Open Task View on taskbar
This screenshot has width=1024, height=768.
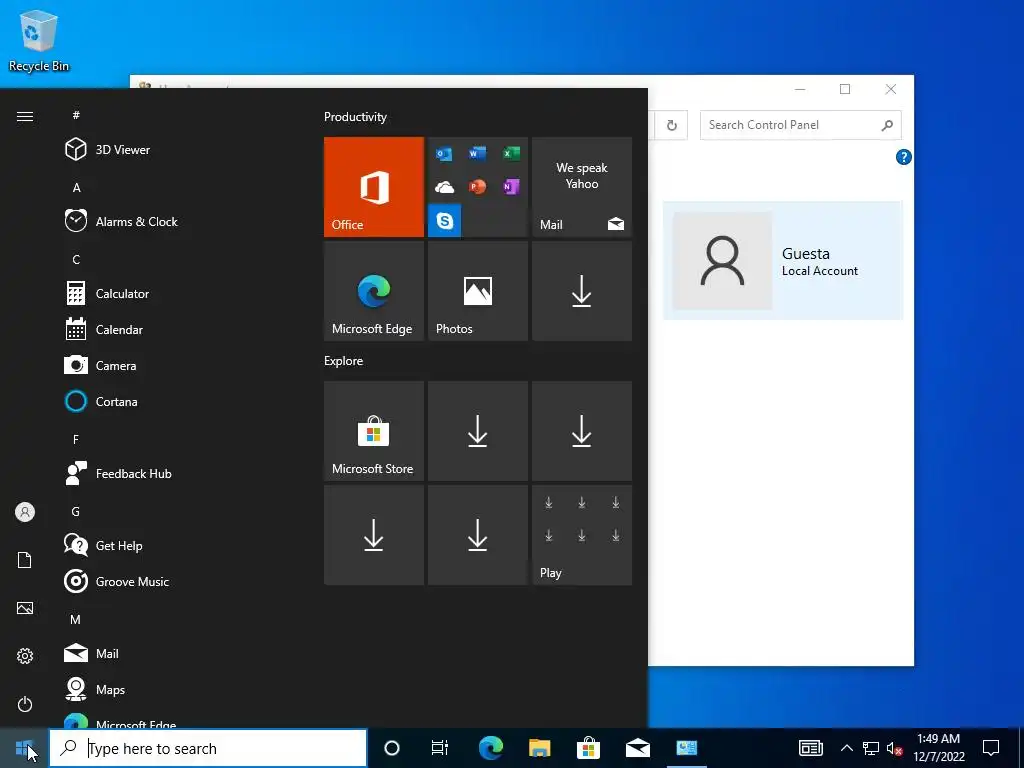(x=440, y=748)
